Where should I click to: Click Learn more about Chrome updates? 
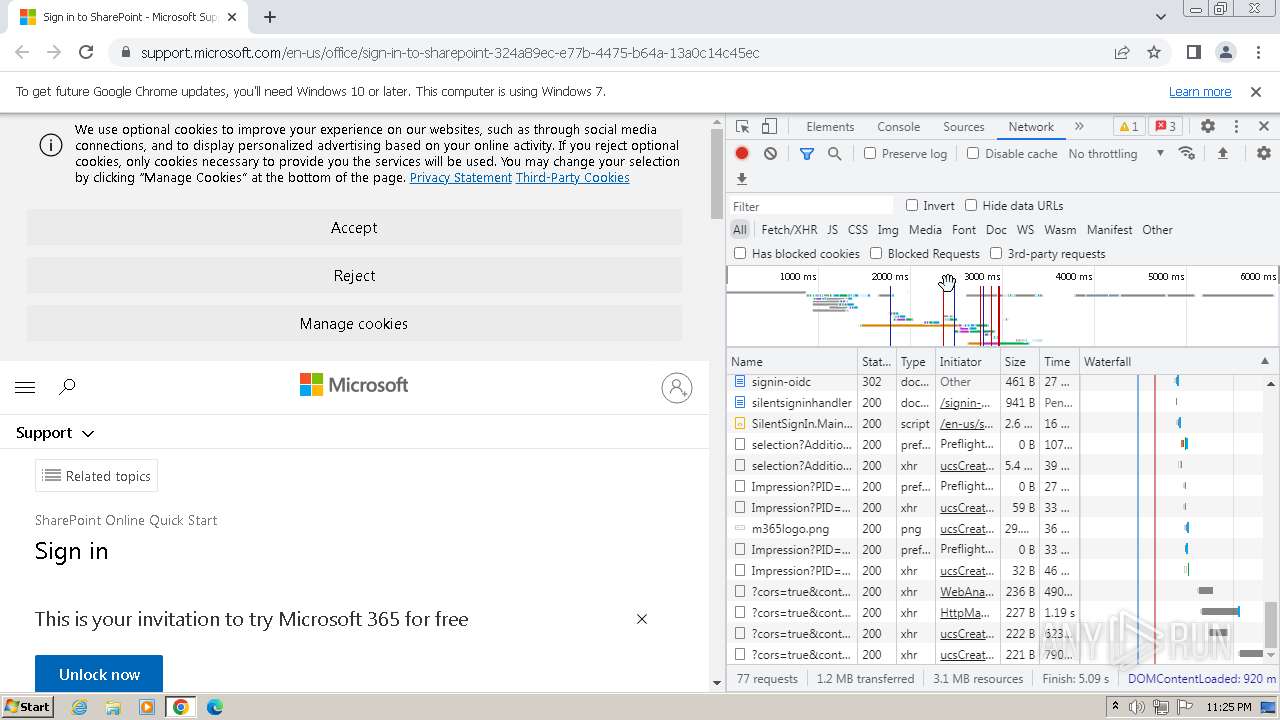[1200, 91]
